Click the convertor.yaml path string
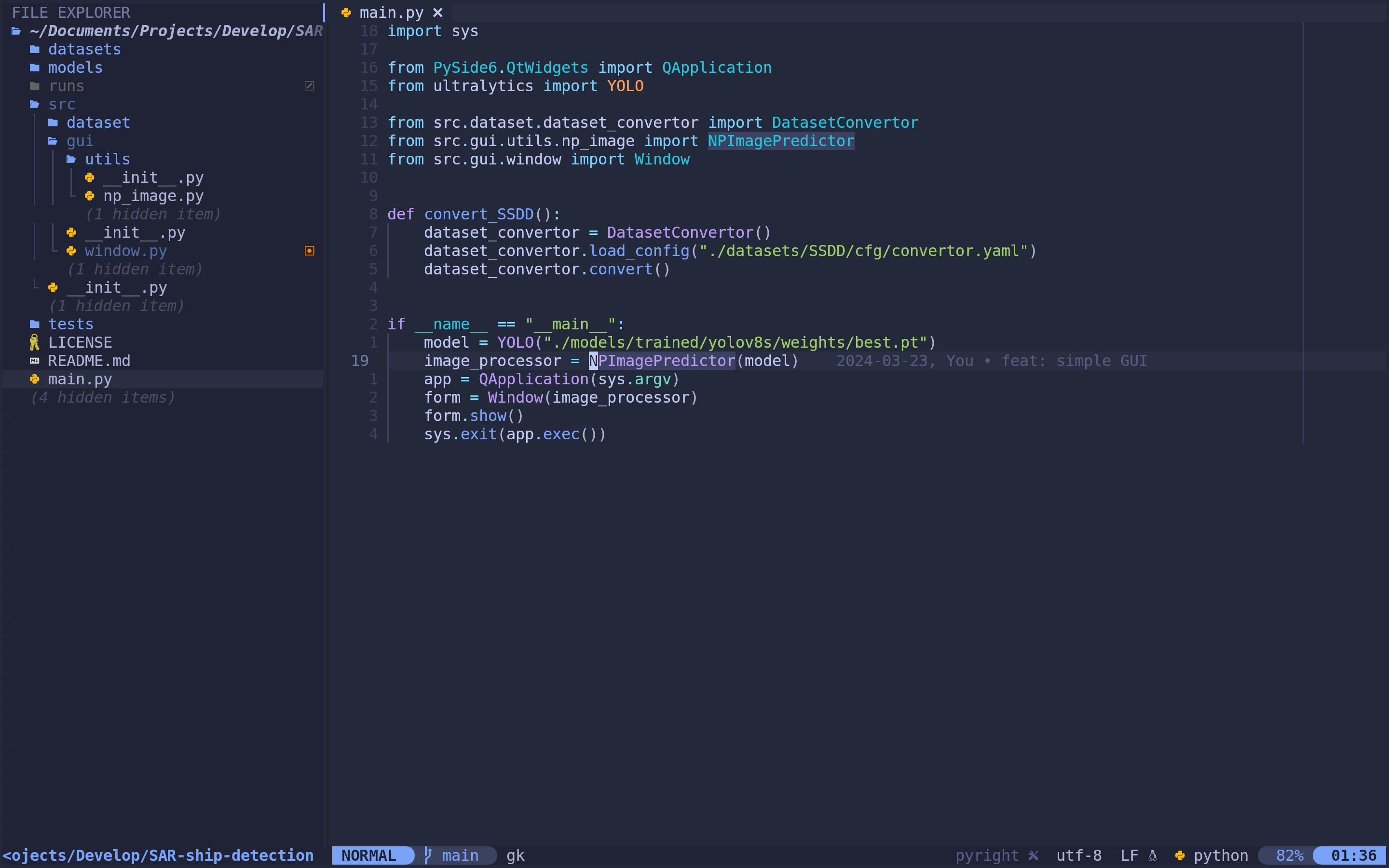 point(864,251)
